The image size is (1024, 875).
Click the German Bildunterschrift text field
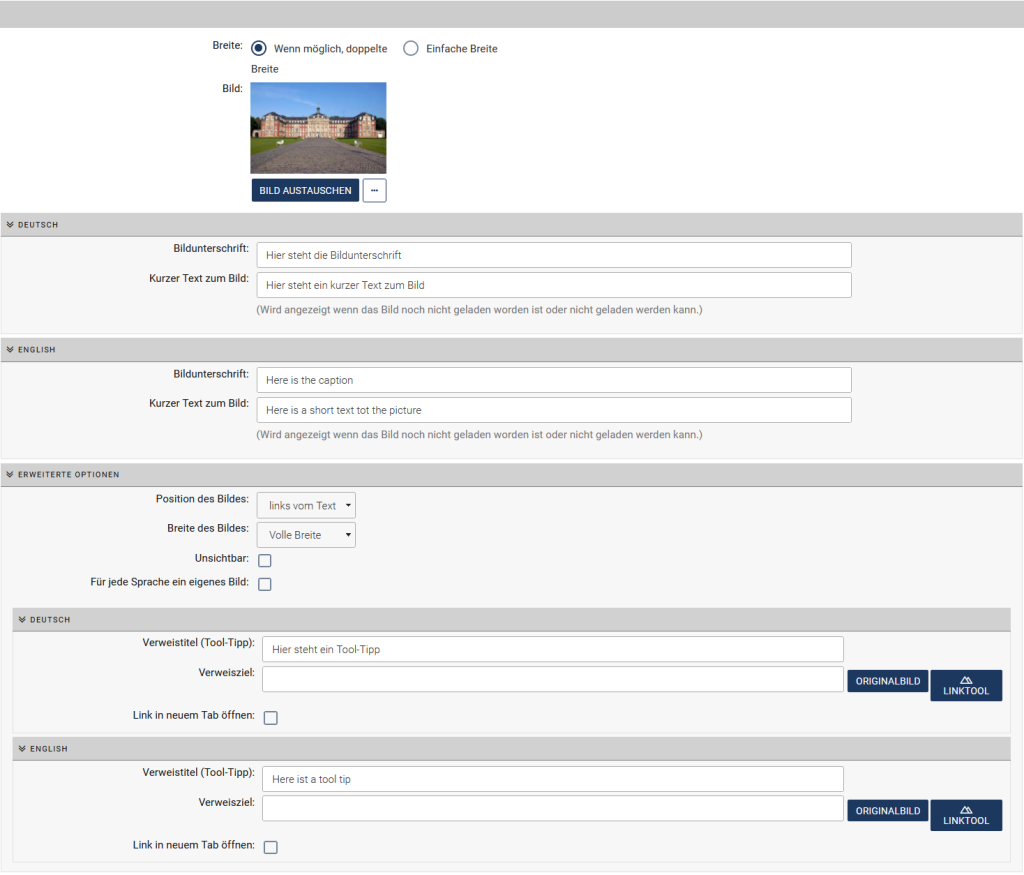pos(553,255)
